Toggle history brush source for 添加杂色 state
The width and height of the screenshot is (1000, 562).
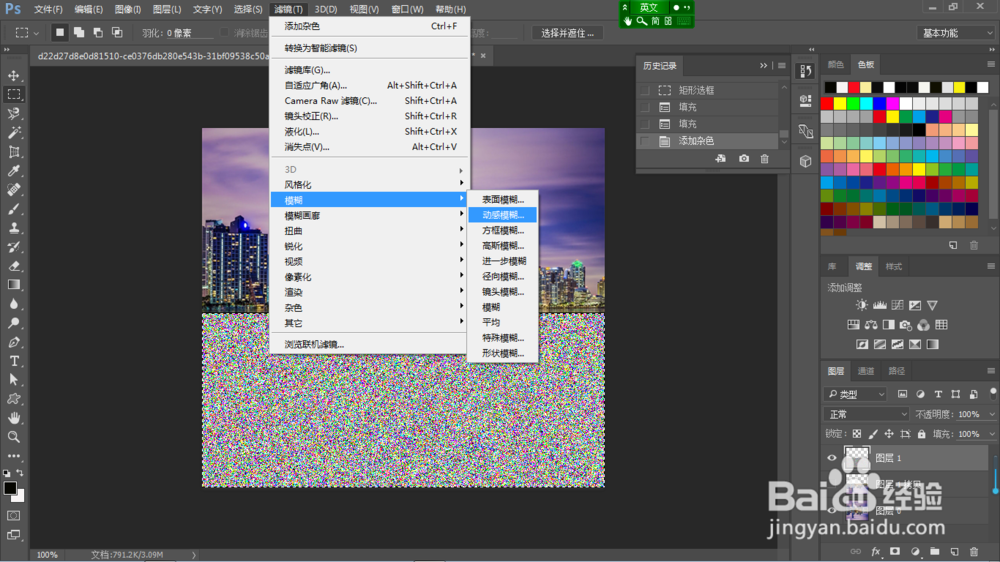pos(645,141)
